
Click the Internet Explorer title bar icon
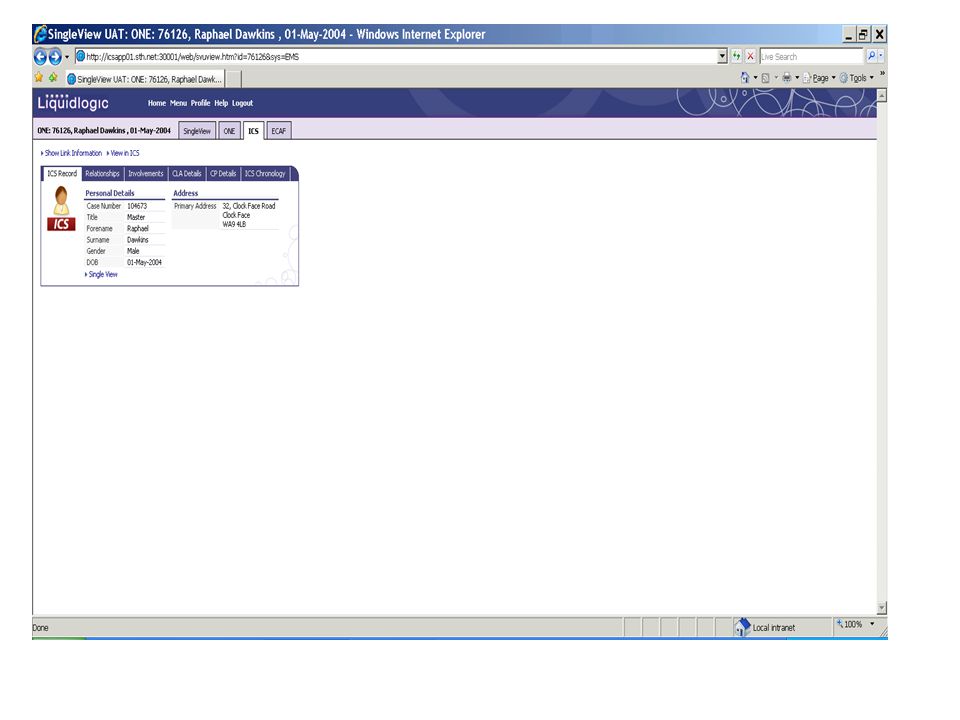pos(40,34)
